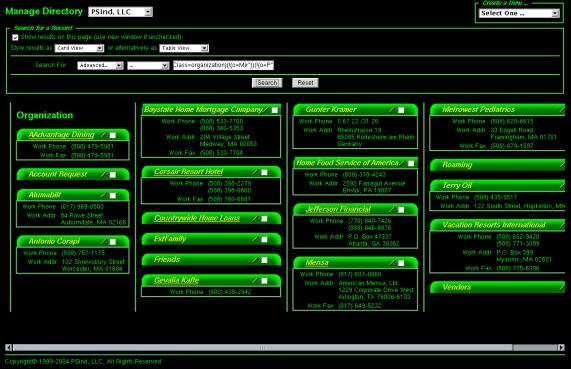Image resolution: width=571 pixels, height=369 pixels.
Task: Click the Search button
Action: pos(267,83)
